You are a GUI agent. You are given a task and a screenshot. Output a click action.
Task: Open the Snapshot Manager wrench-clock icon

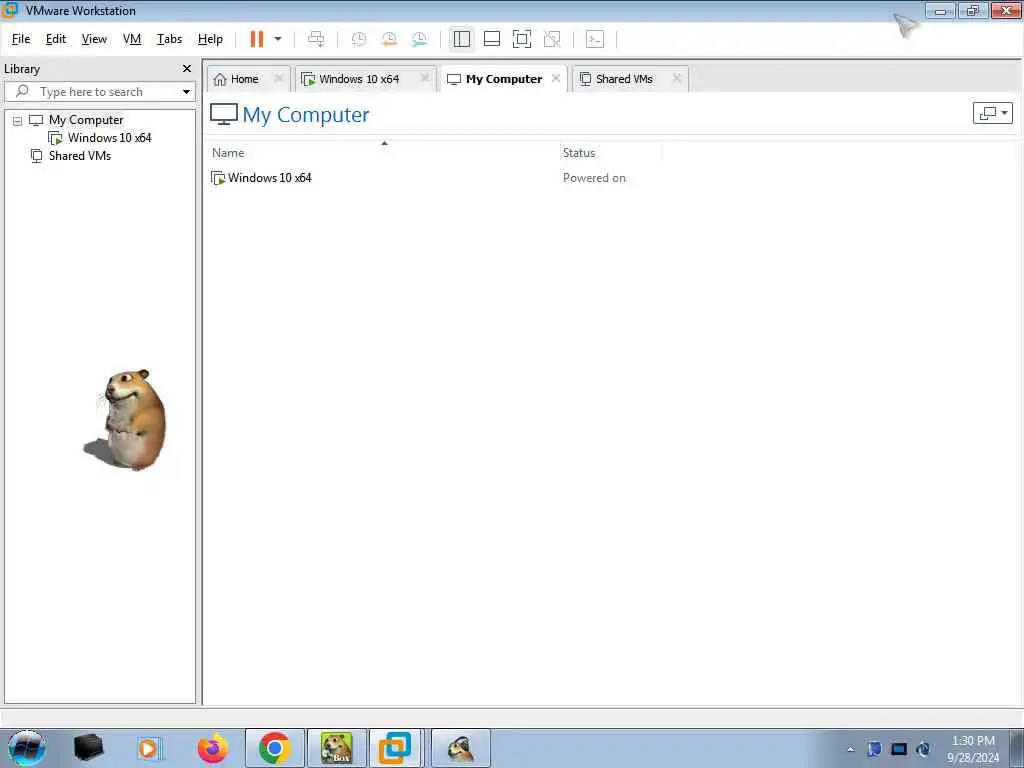coord(419,39)
